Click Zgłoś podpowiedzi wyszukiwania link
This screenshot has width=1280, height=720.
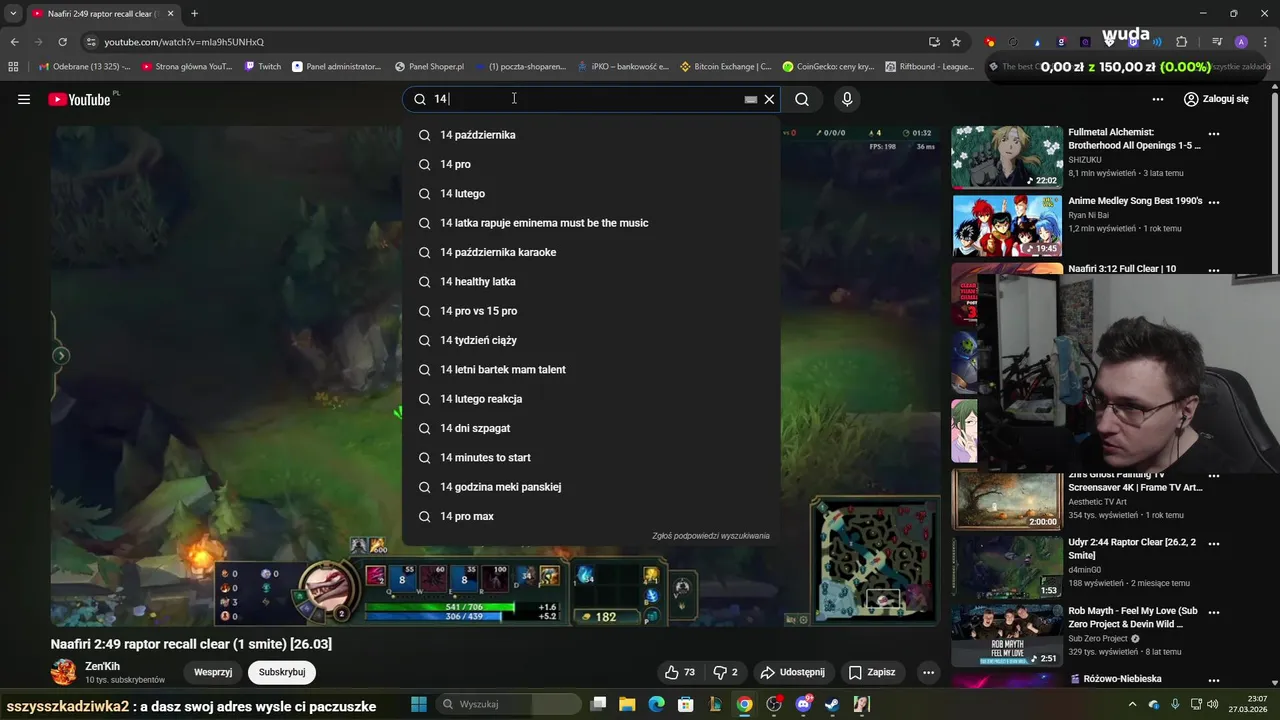click(x=711, y=536)
